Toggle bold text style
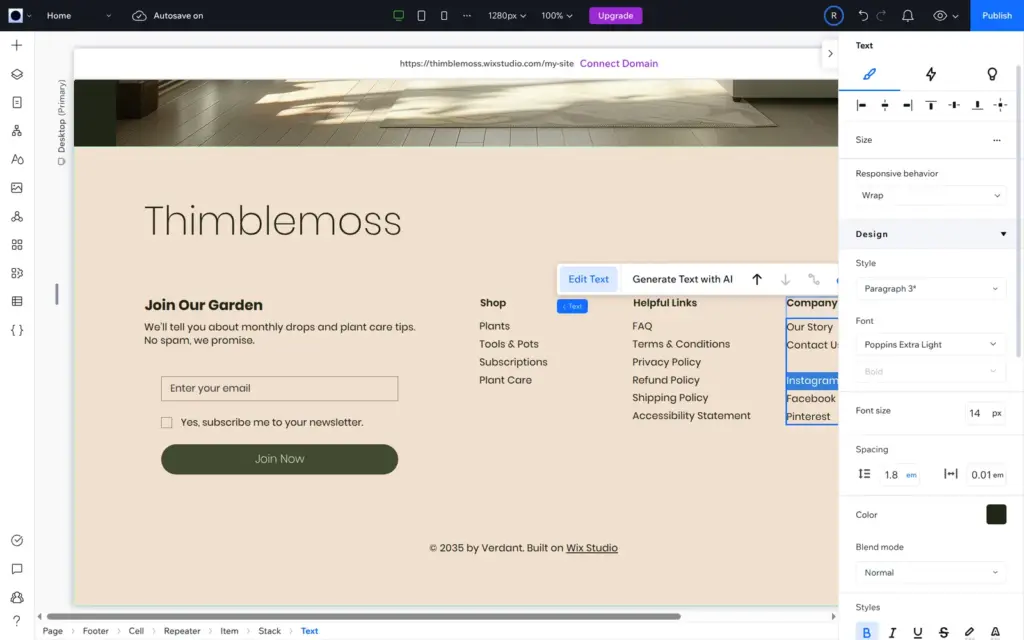This screenshot has height=640, width=1024. 867,632
